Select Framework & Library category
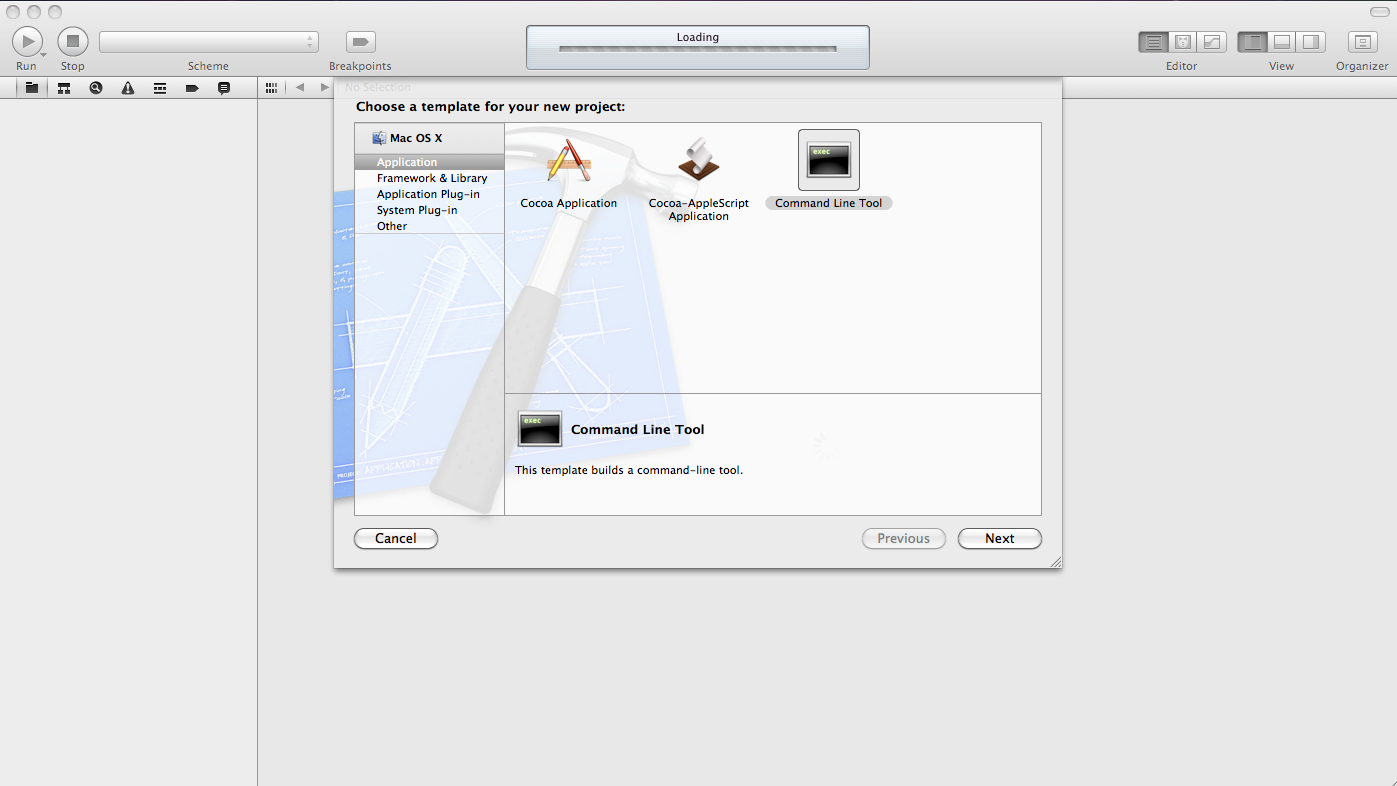 tap(432, 178)
